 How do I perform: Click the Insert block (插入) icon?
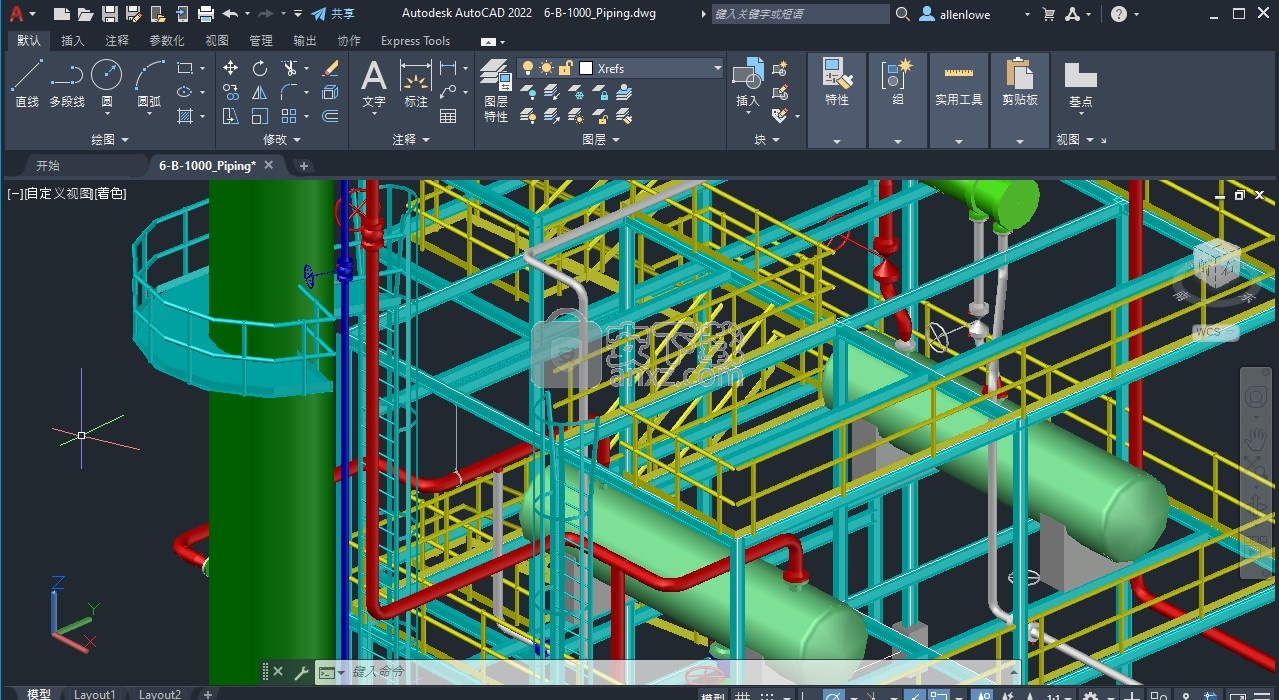pos(748,84)
